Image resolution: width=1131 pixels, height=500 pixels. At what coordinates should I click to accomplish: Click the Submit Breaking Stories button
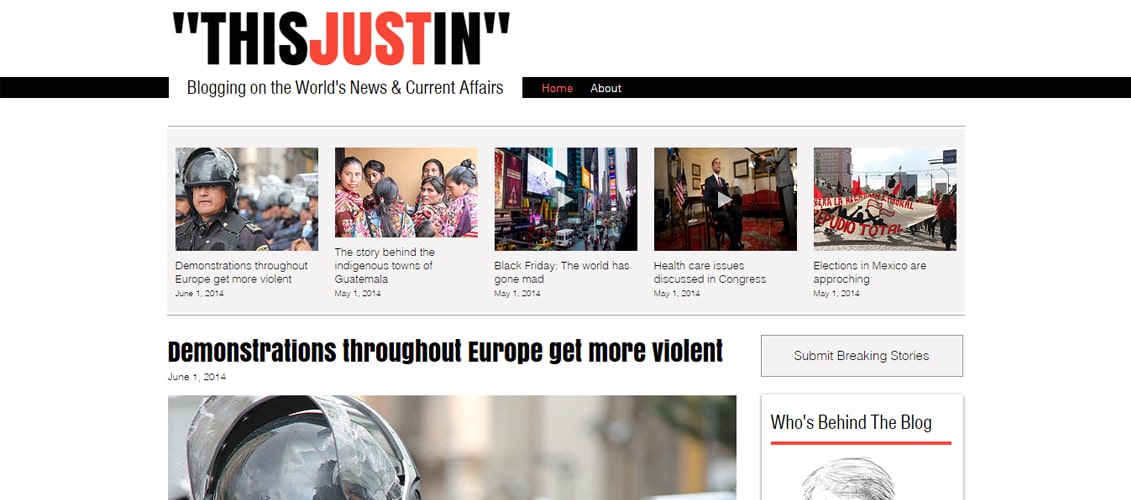862,356
